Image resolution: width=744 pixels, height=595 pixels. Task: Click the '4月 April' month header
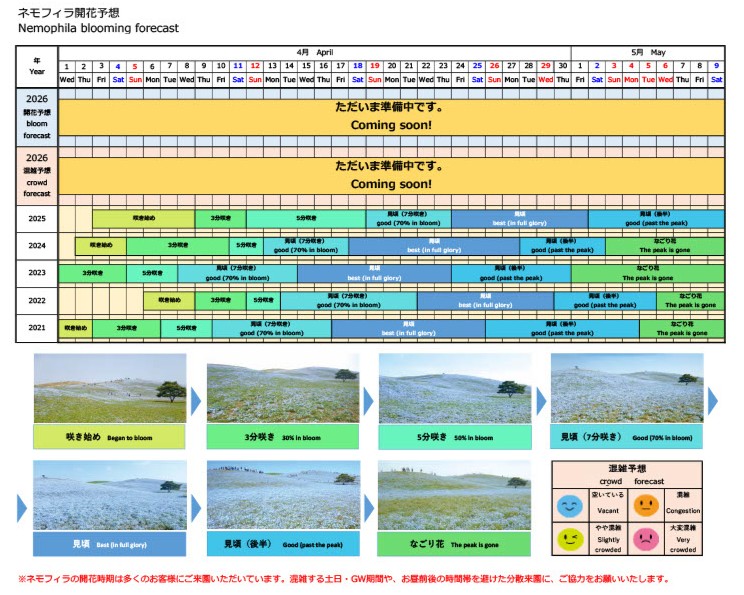tap(315, 53)
